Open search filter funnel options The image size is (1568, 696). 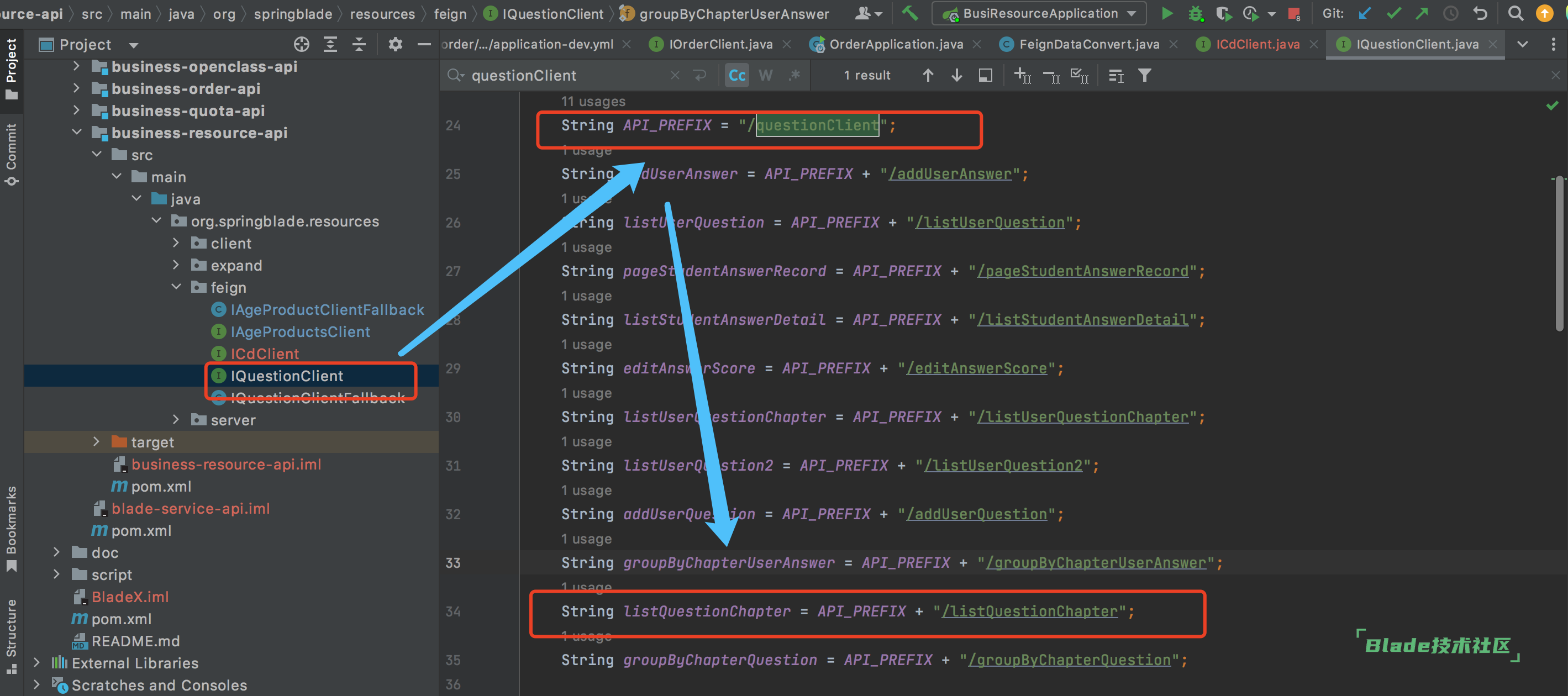pos(1144,76)
